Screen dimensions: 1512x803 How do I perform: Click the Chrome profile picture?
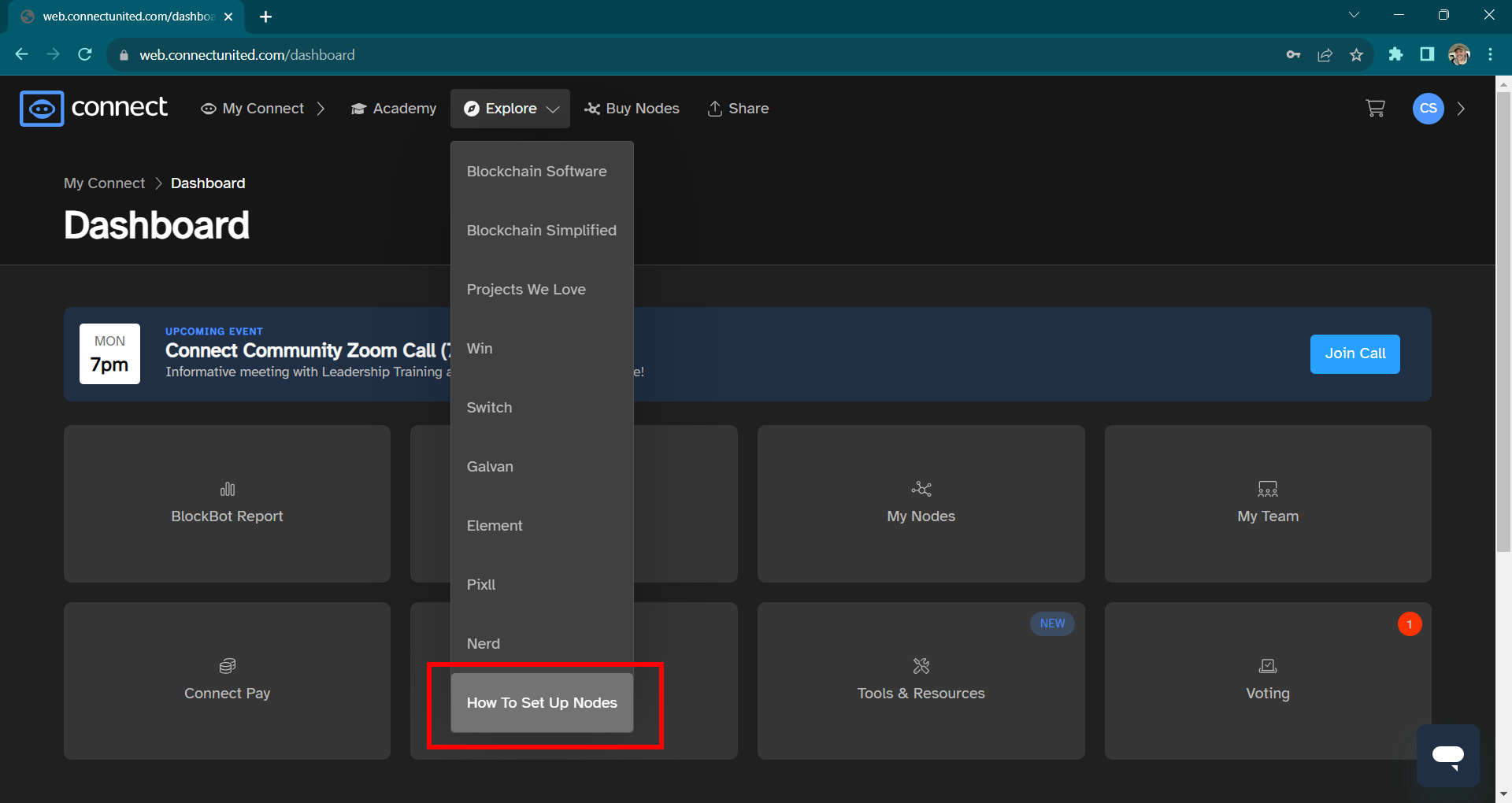(1458, 54)
